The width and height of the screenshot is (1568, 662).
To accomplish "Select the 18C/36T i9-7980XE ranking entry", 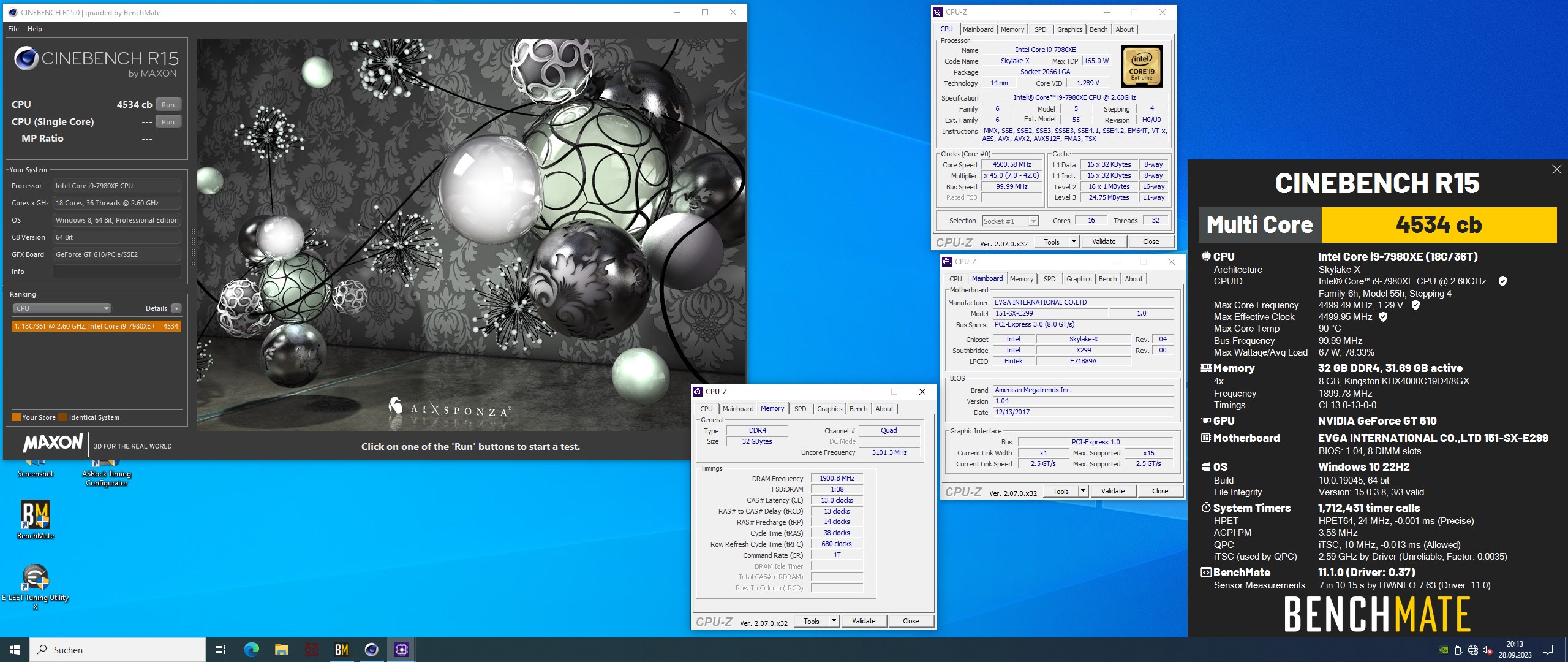I will click(96, 326).
